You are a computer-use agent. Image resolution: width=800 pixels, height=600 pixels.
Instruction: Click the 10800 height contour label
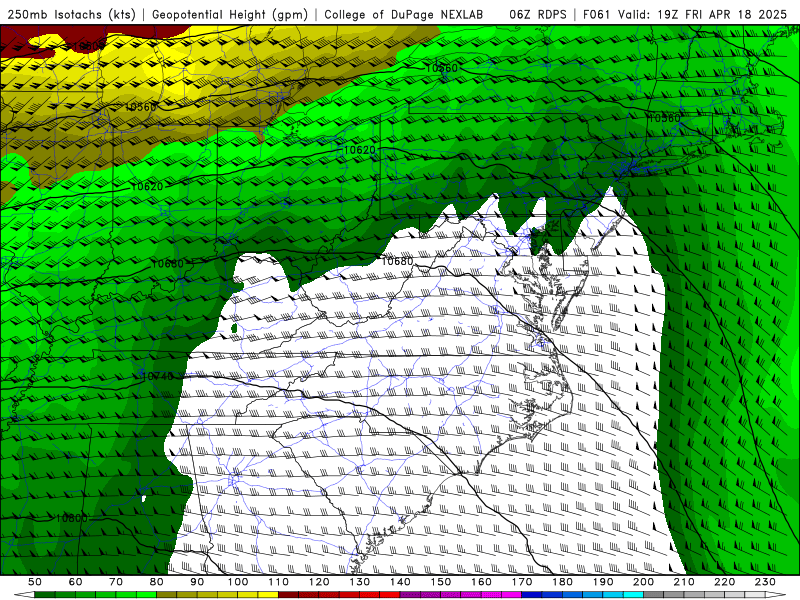(72, 518)
